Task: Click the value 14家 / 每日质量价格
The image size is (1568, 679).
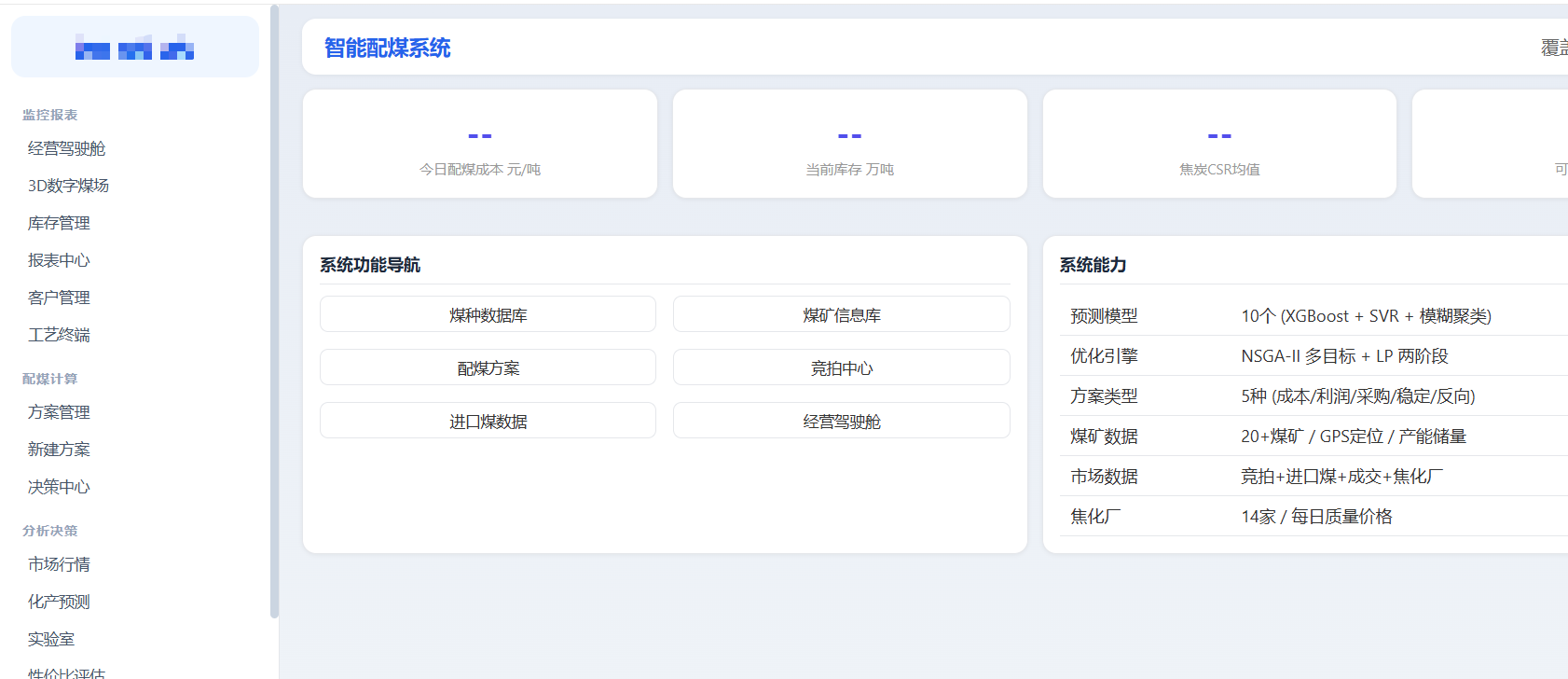Action: click(1316, 517)
